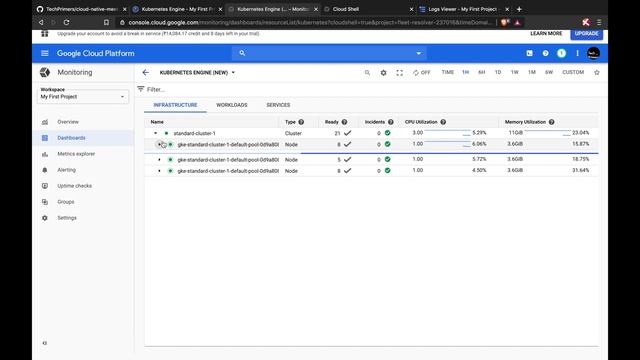Click the Metrics explorer bar chart icon
640x360 pixels.
[x=45, y=154]
